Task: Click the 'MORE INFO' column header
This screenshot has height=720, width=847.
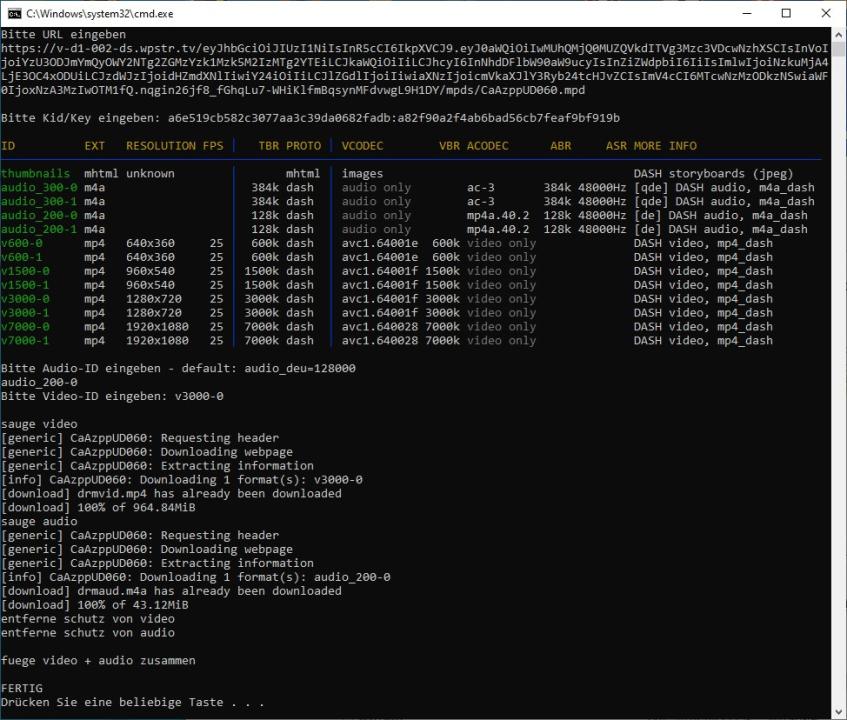Action: point(665,146)
